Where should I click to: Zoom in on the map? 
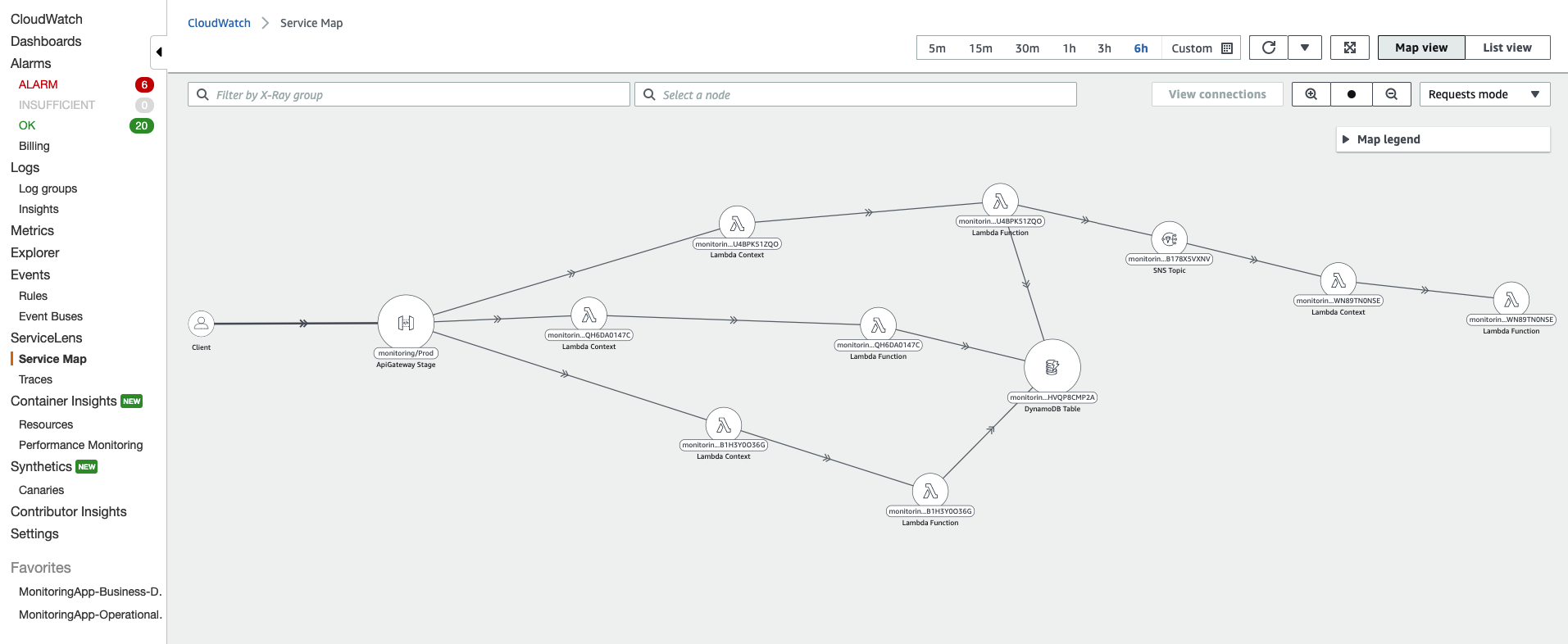pos(1311,94)
